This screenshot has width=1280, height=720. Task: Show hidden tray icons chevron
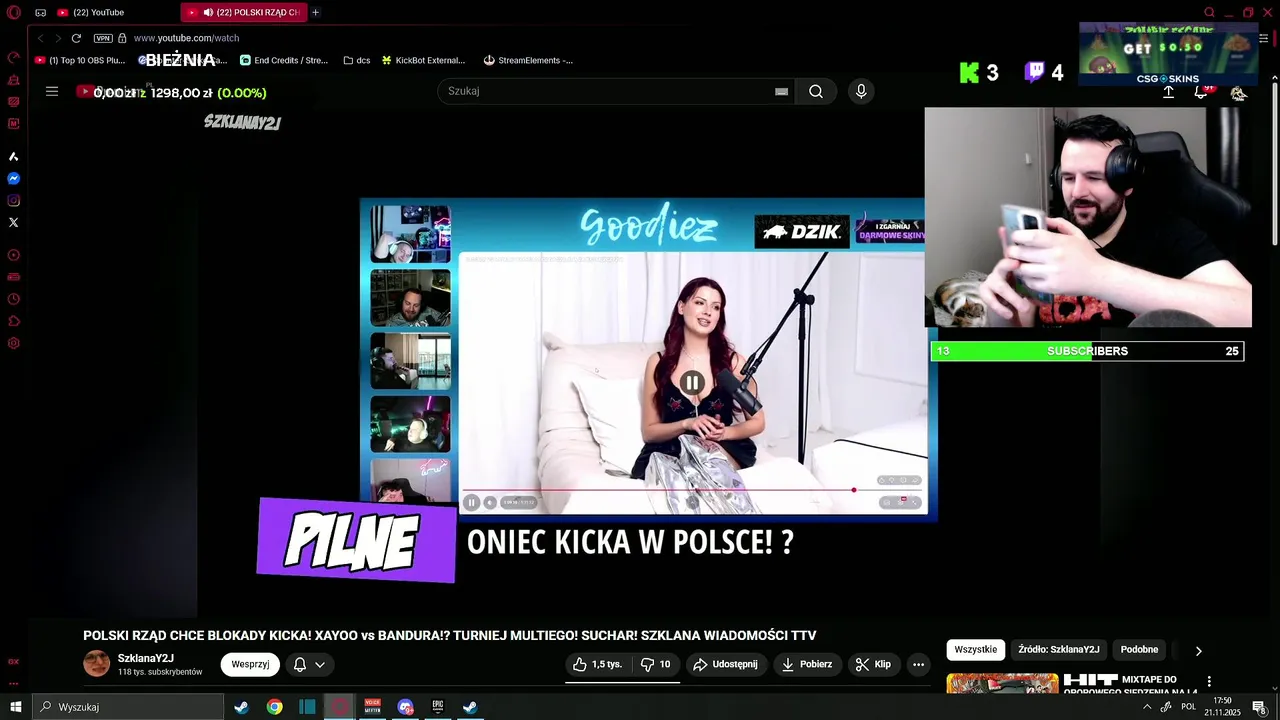coord(1146,707)
